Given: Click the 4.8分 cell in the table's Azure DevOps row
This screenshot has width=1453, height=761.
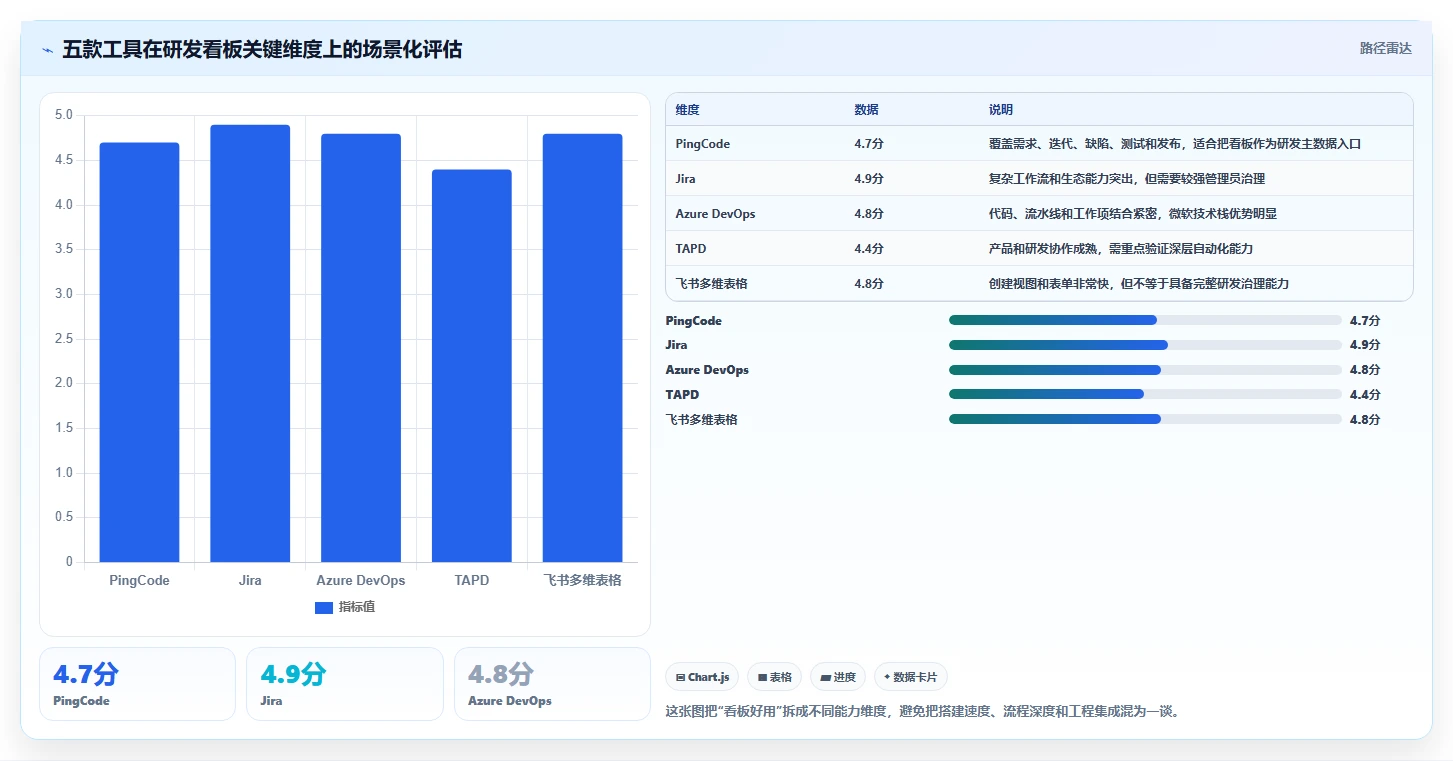Looking at the screenshot, I should click(x=869, y=214).
